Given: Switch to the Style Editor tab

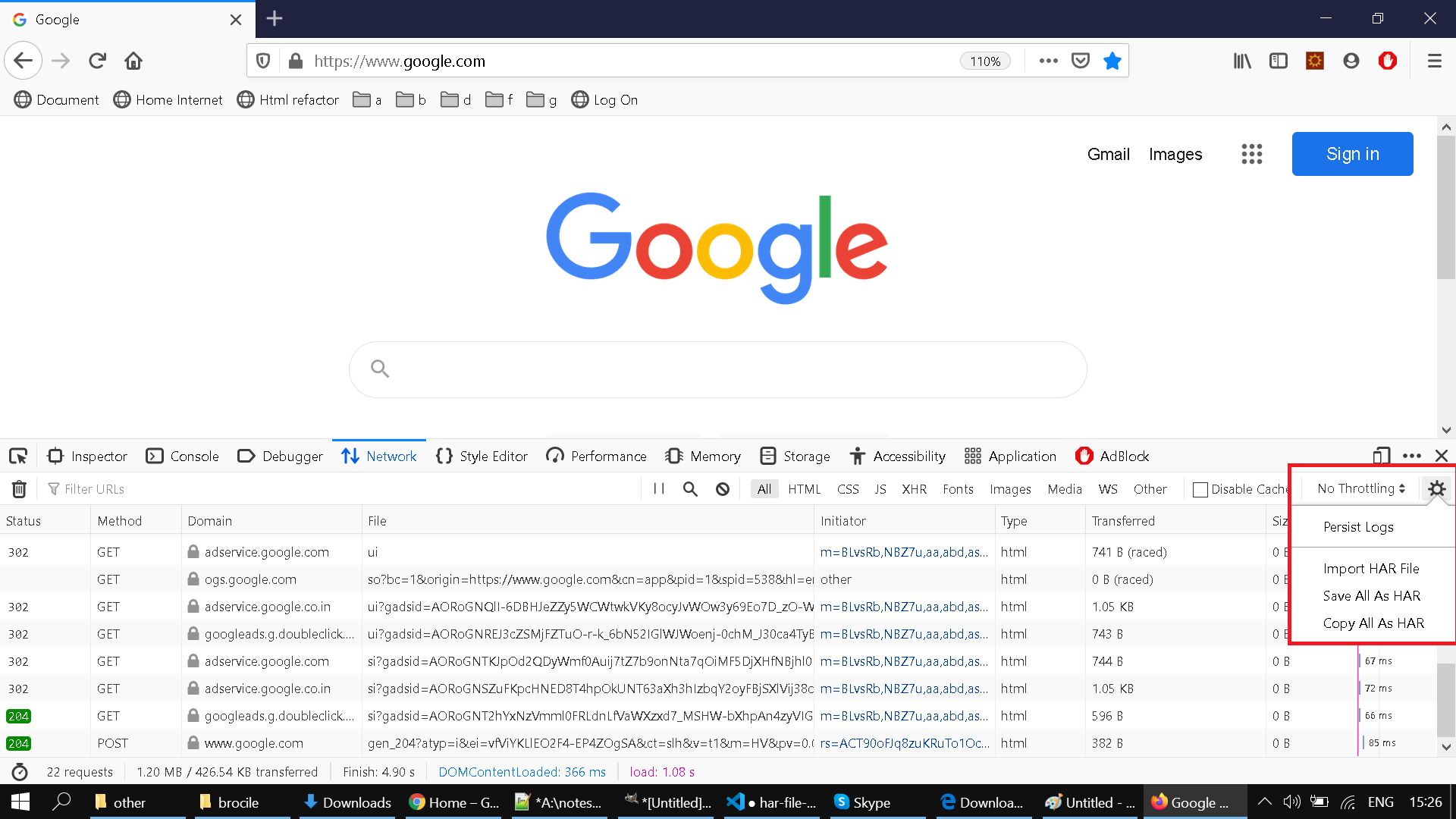Looking at the screenshot, I should tap(482, 457).
